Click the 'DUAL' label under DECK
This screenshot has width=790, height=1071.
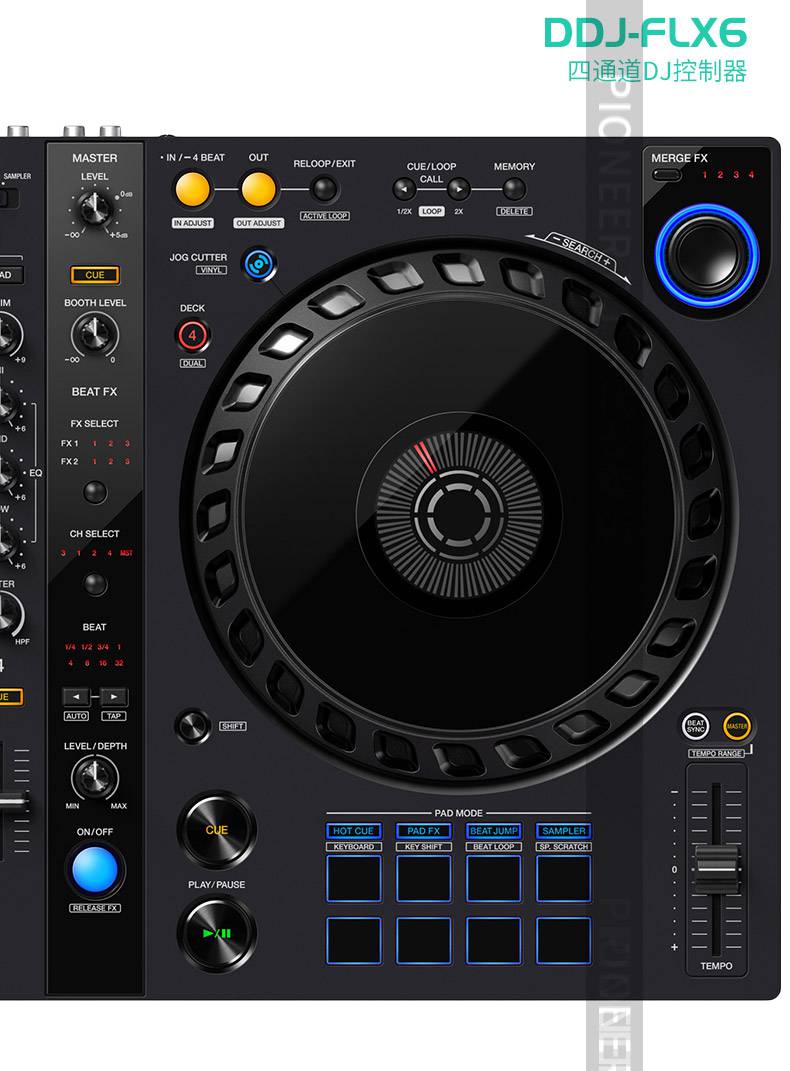[x=193, y=363]
